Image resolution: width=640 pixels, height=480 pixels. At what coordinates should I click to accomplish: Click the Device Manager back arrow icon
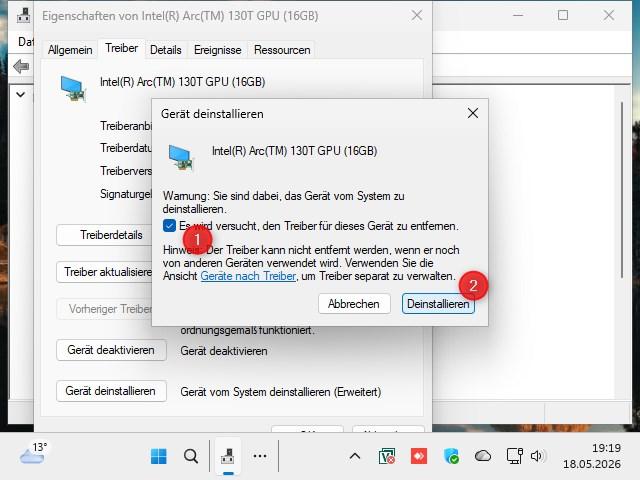(21, 66)
